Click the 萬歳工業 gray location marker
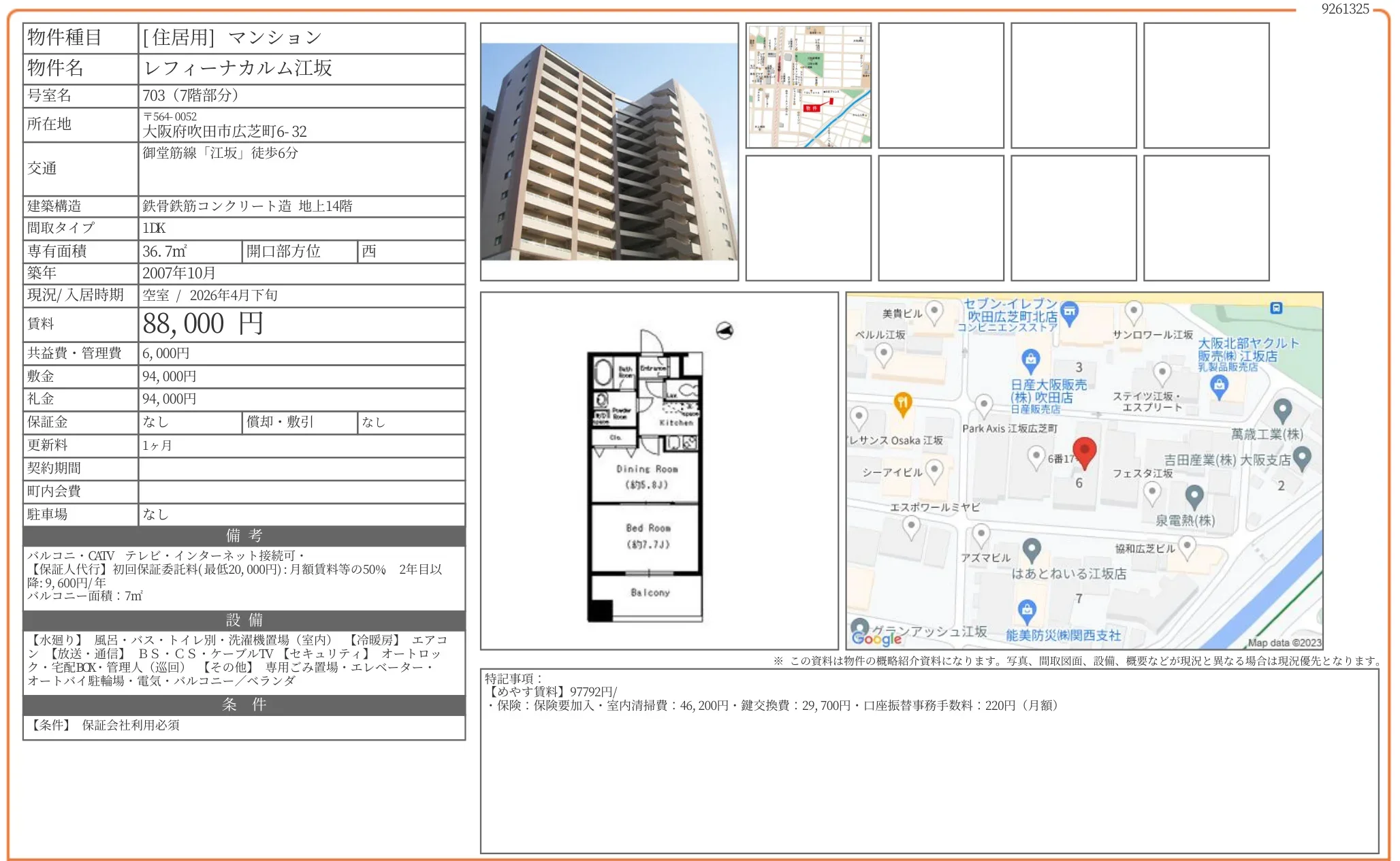The height and width of the screenshot is (861, 1400). [x=1282, y=410]
